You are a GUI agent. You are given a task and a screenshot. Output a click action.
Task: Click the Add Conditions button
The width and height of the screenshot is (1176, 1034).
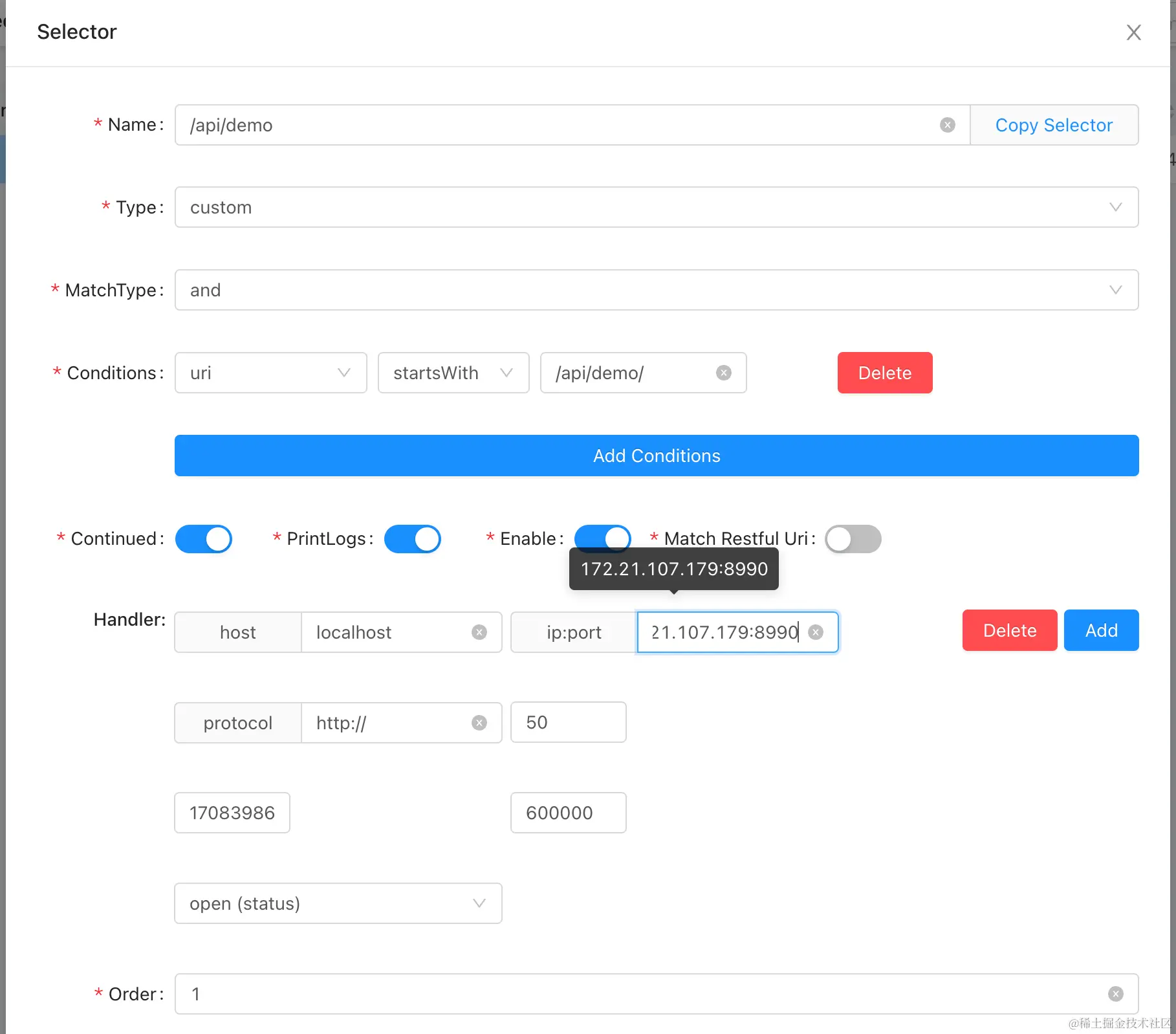657,456
